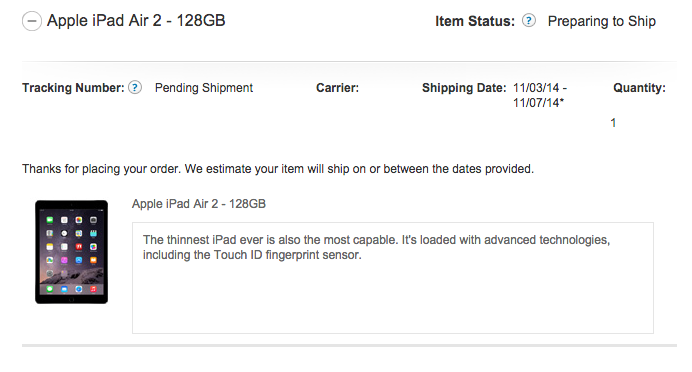Viewport: 692px width, 372px height.
Task: Click the Quantity label
Action: pos(639,88)
